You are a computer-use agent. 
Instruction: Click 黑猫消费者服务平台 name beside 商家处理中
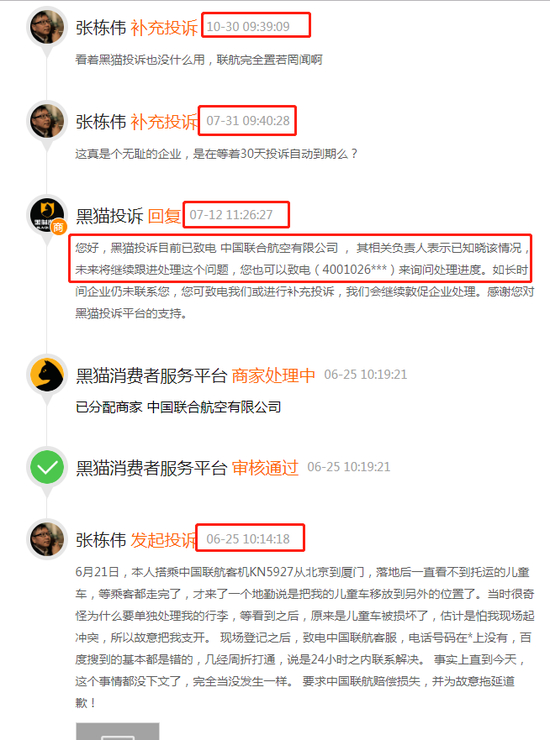[x=152, y=376]
